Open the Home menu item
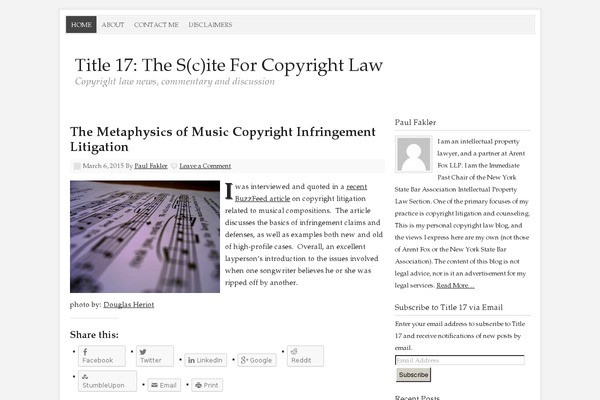This screenshot has height=400, width=600. (81, 24)
